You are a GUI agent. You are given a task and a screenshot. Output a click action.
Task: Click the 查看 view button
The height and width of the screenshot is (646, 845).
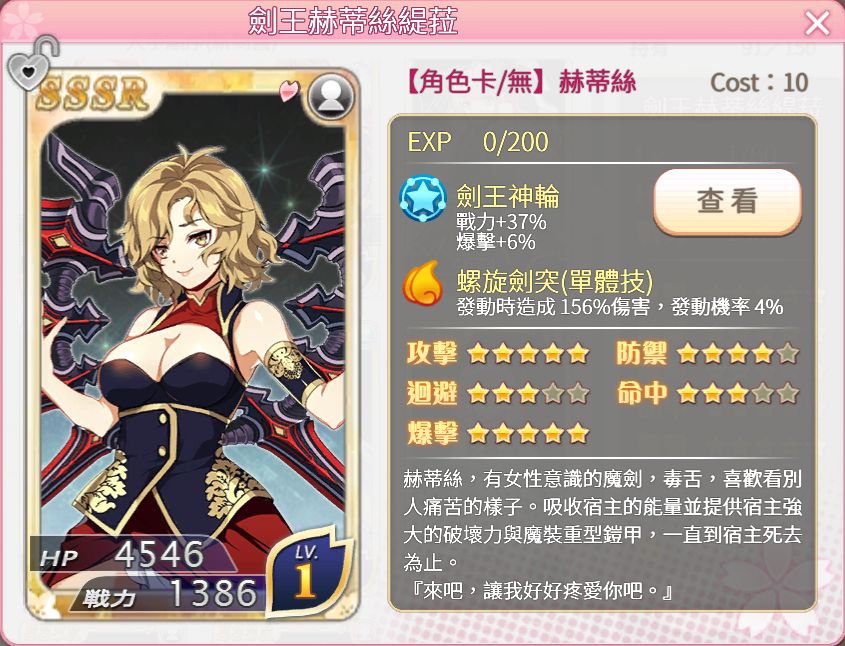728,202
